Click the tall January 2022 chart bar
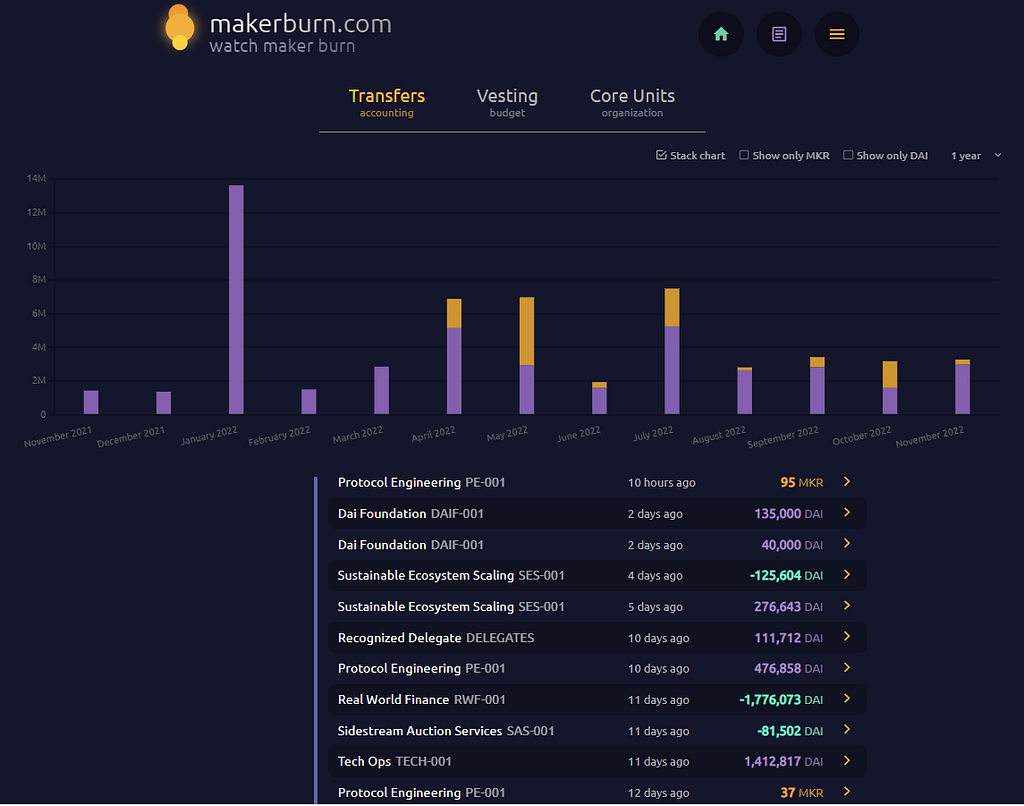 236,299
